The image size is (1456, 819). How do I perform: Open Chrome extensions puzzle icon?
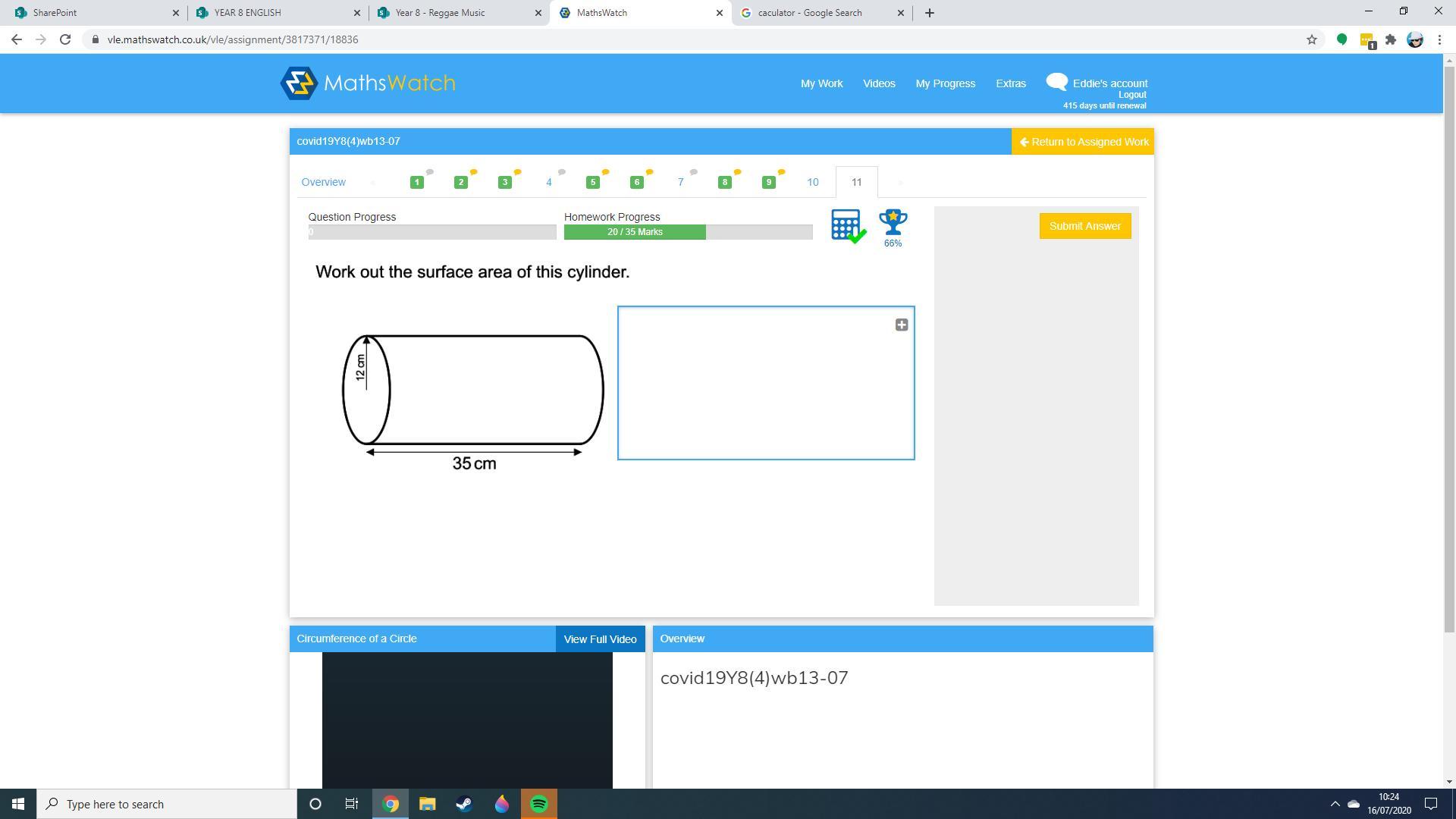(1390, 39)
